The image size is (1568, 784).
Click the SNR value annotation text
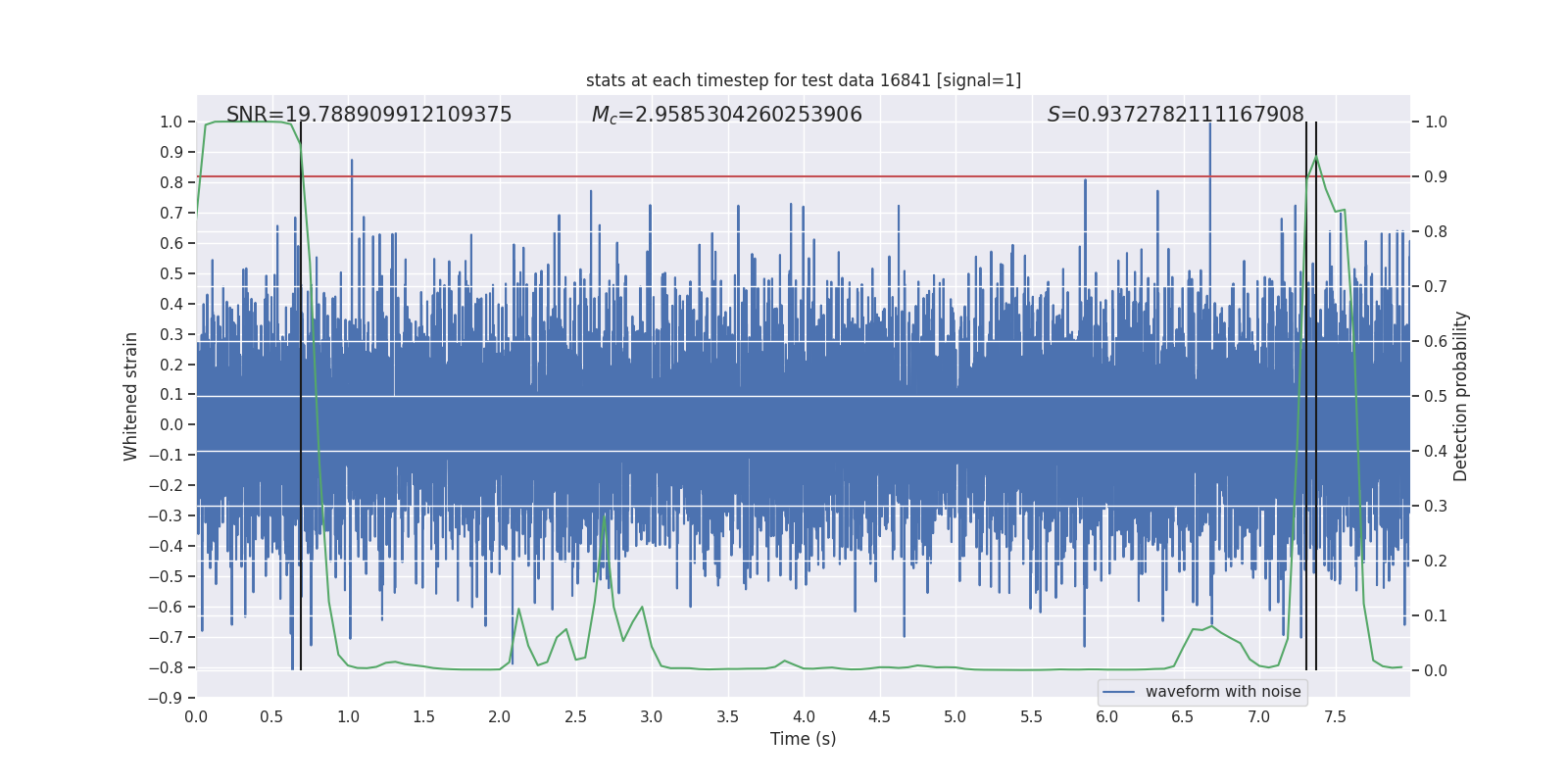click(x=368, y=115)
